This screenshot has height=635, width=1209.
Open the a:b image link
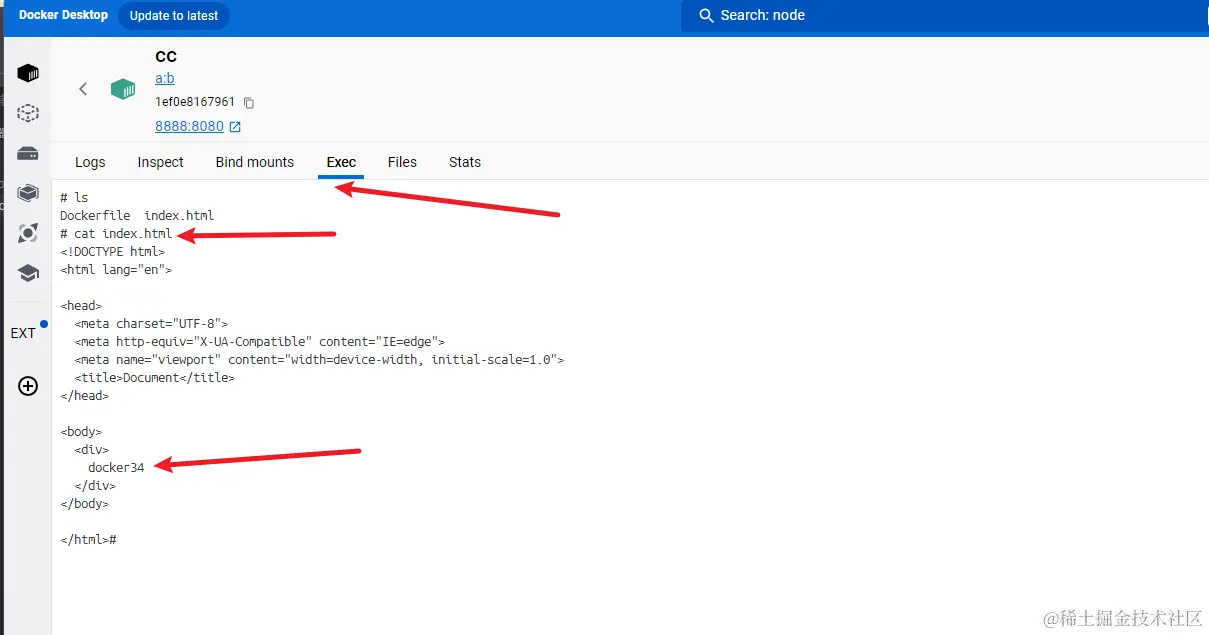pyautogui.click(x=165, y=79)
